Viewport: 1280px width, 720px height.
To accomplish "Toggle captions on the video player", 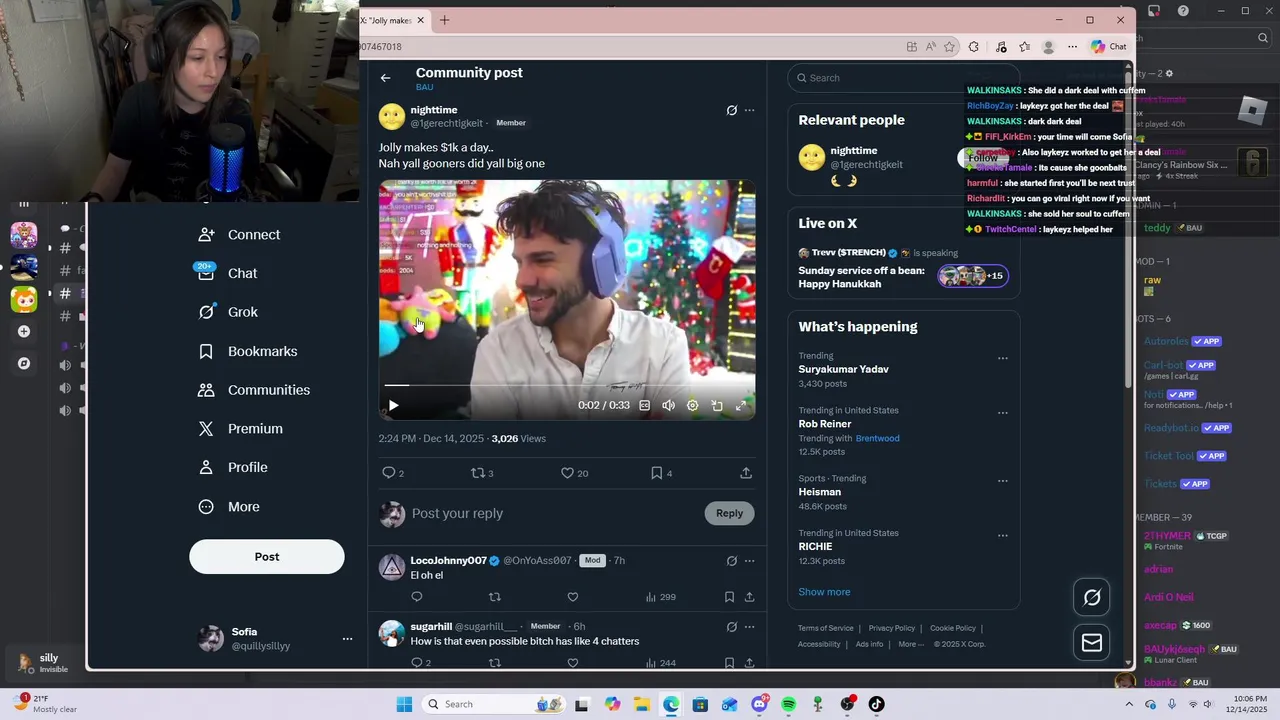I will point(644,405).
